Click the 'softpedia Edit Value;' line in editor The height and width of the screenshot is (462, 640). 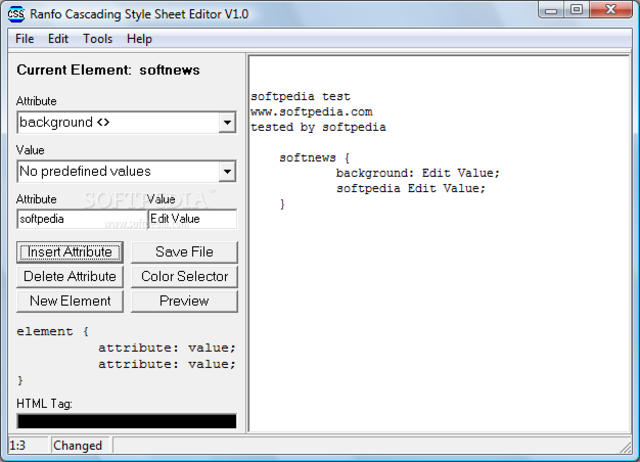pos(411,188)
